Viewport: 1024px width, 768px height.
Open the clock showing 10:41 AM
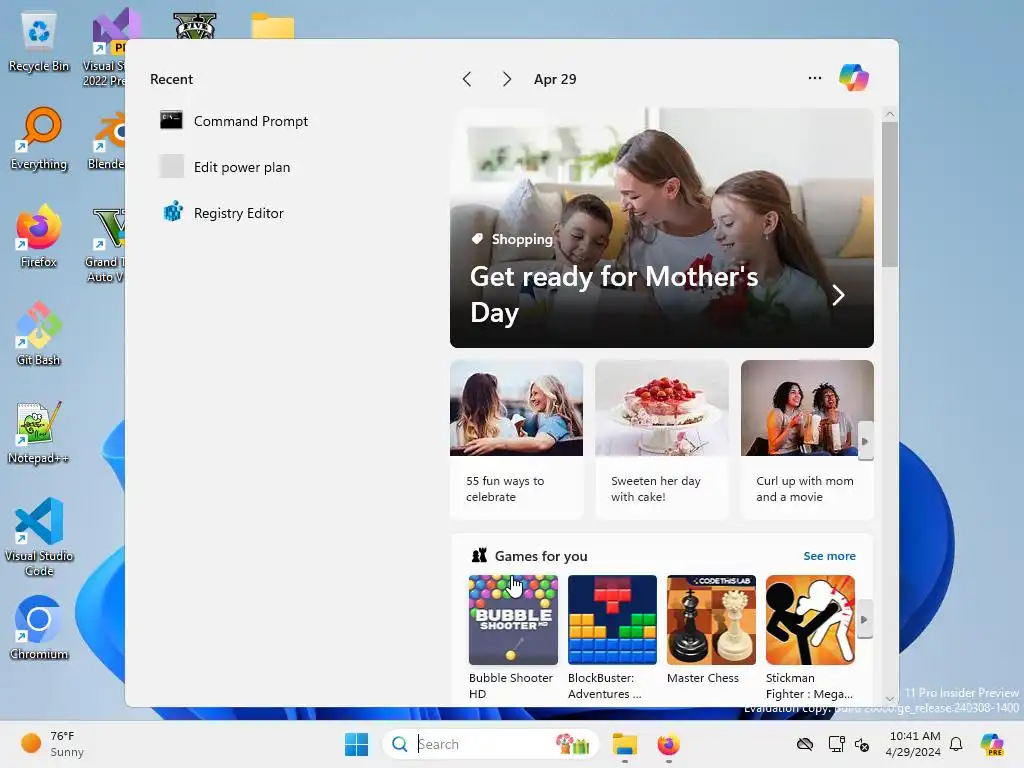(914, 744)
